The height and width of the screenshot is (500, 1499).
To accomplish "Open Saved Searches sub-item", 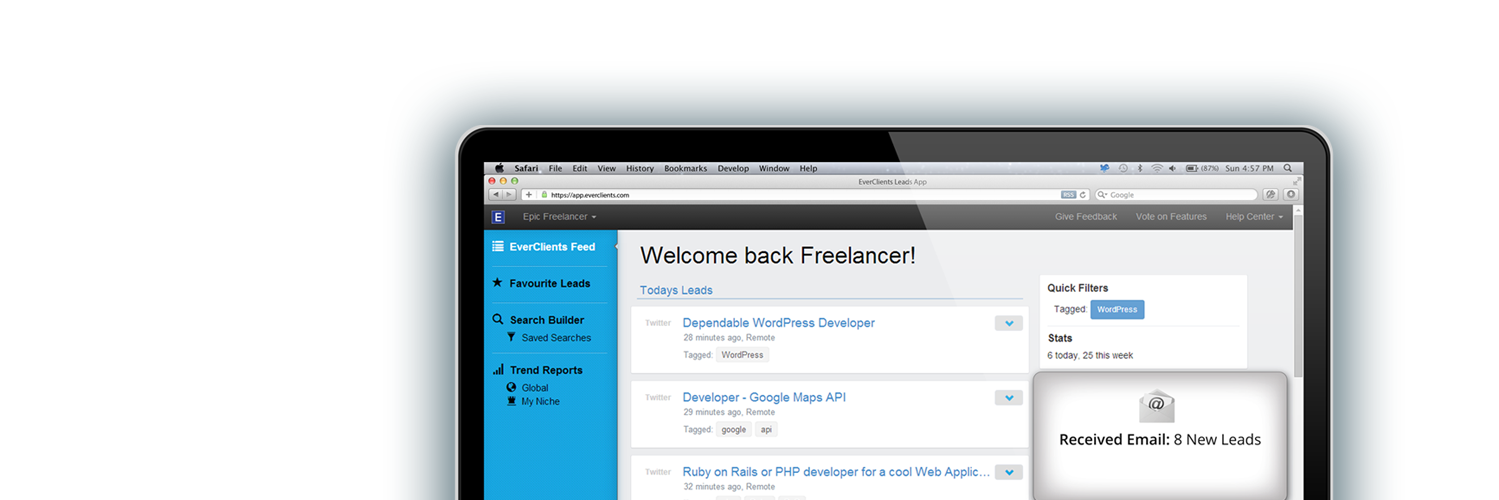I will coord(556,338).
